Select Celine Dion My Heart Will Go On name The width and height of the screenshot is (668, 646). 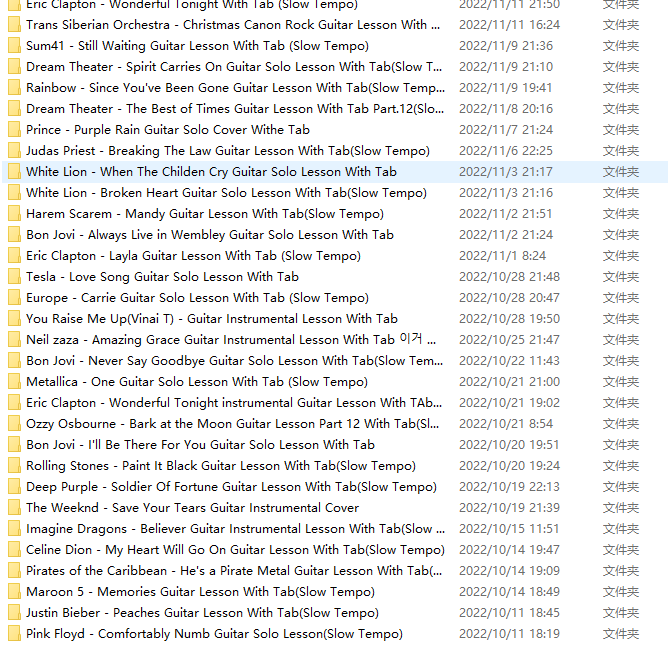point(235,550)
